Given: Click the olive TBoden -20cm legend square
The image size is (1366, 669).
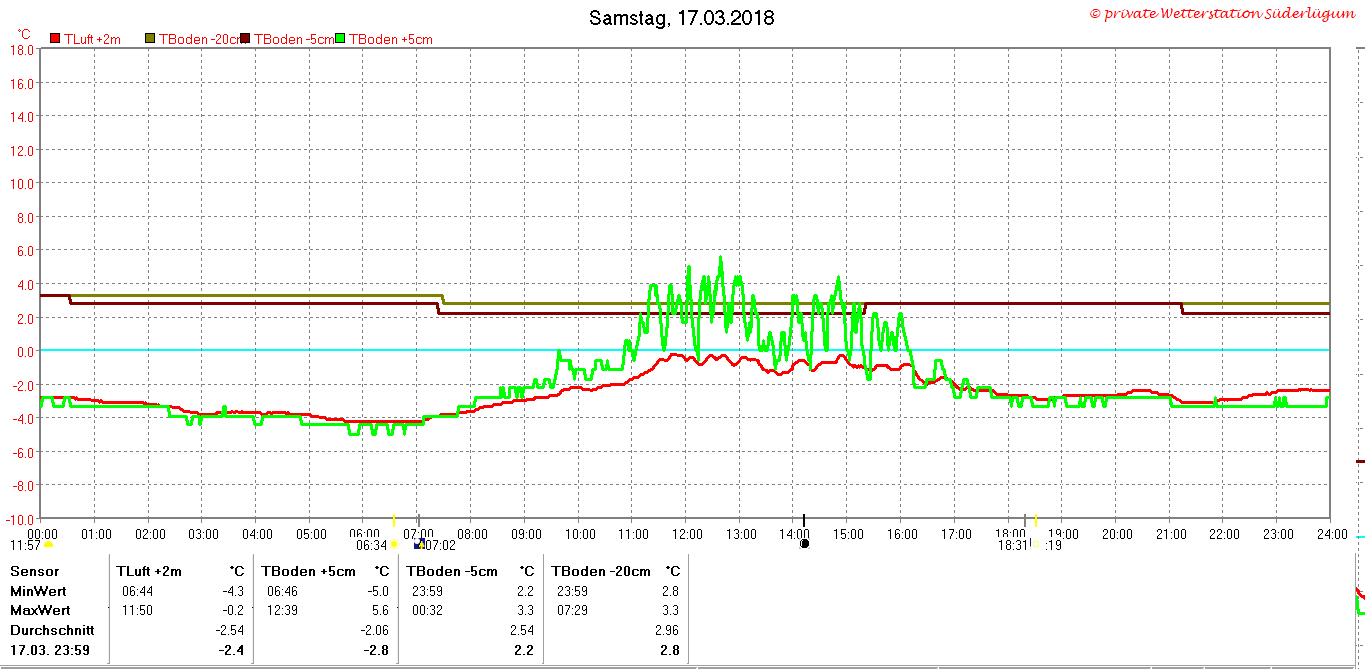Looking at the screenshot, I should pyautogui.click(x=150, y=39).
